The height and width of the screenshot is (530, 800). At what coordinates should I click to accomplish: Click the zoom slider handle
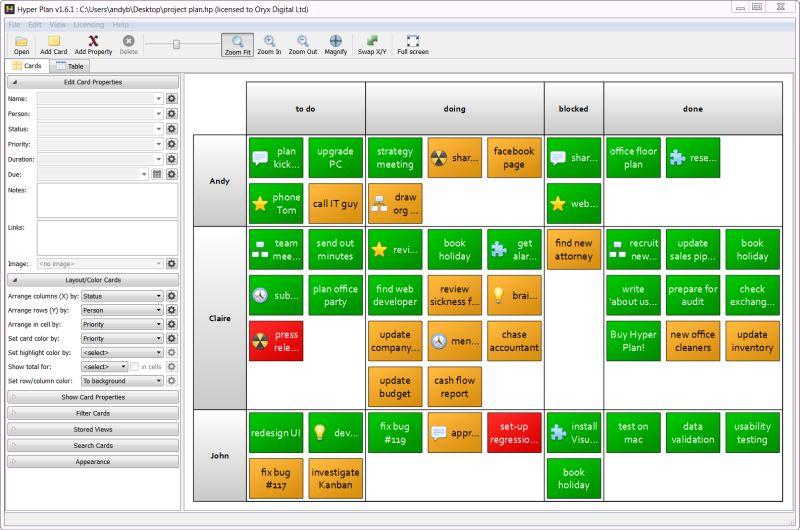click(177, 44)
